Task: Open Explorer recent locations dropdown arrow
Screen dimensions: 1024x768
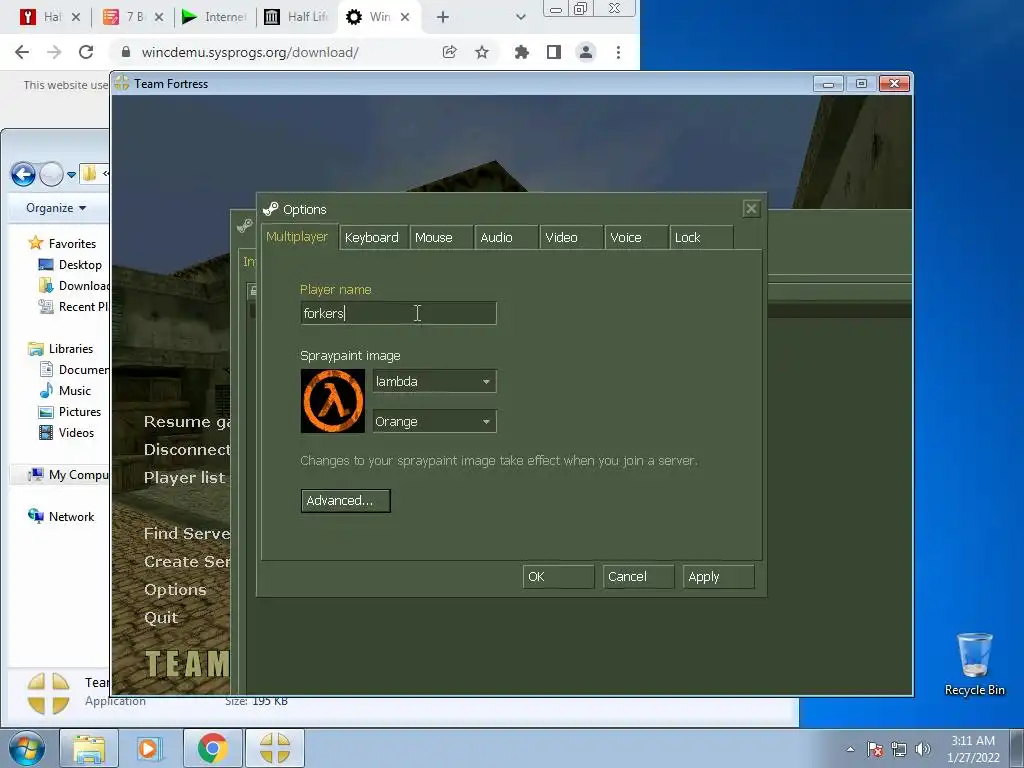Action: tap(71, 175)
